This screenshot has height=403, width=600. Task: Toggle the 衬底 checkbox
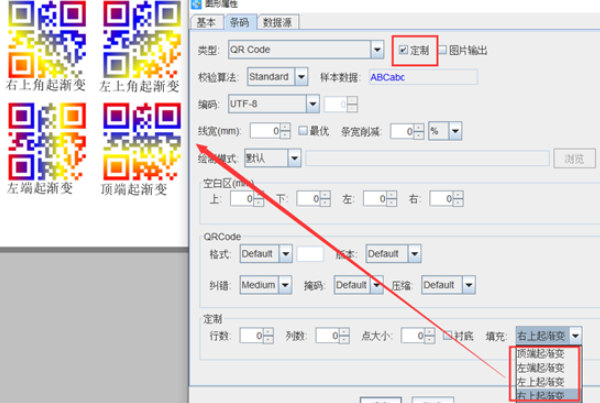[449, 335]
